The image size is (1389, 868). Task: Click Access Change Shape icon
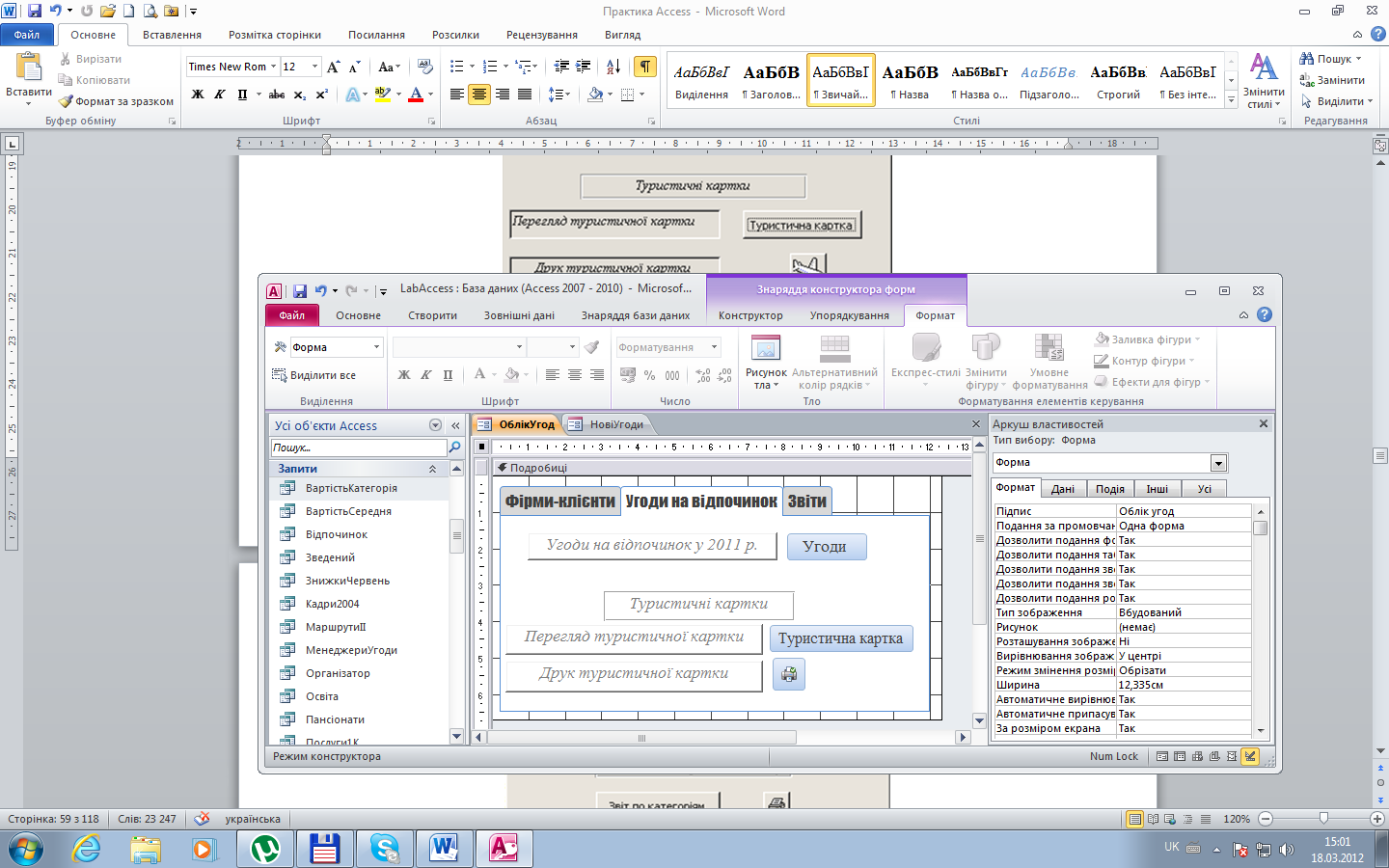tap(986, 348)
